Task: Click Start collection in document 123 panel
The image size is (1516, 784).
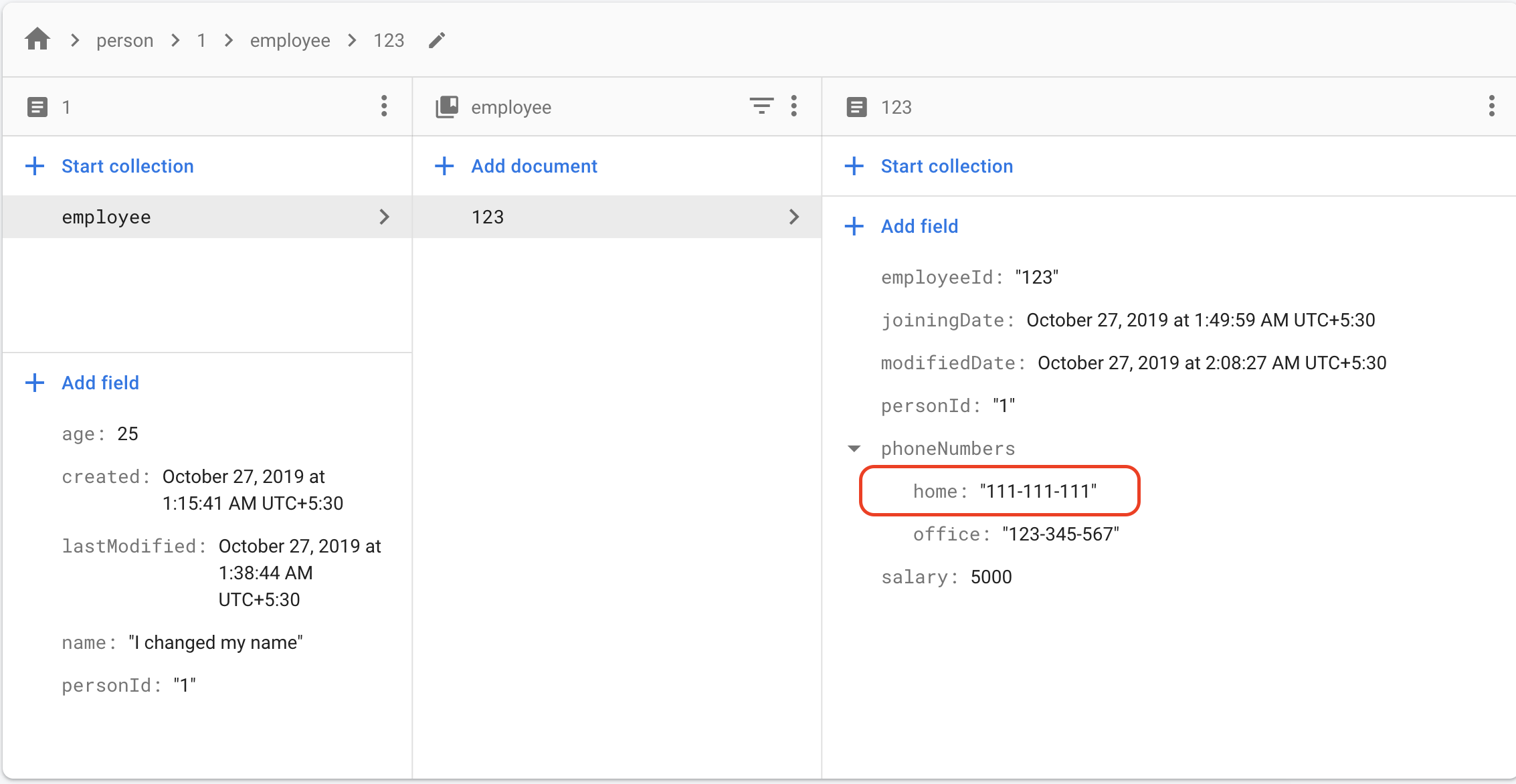Action: [946, 166]
